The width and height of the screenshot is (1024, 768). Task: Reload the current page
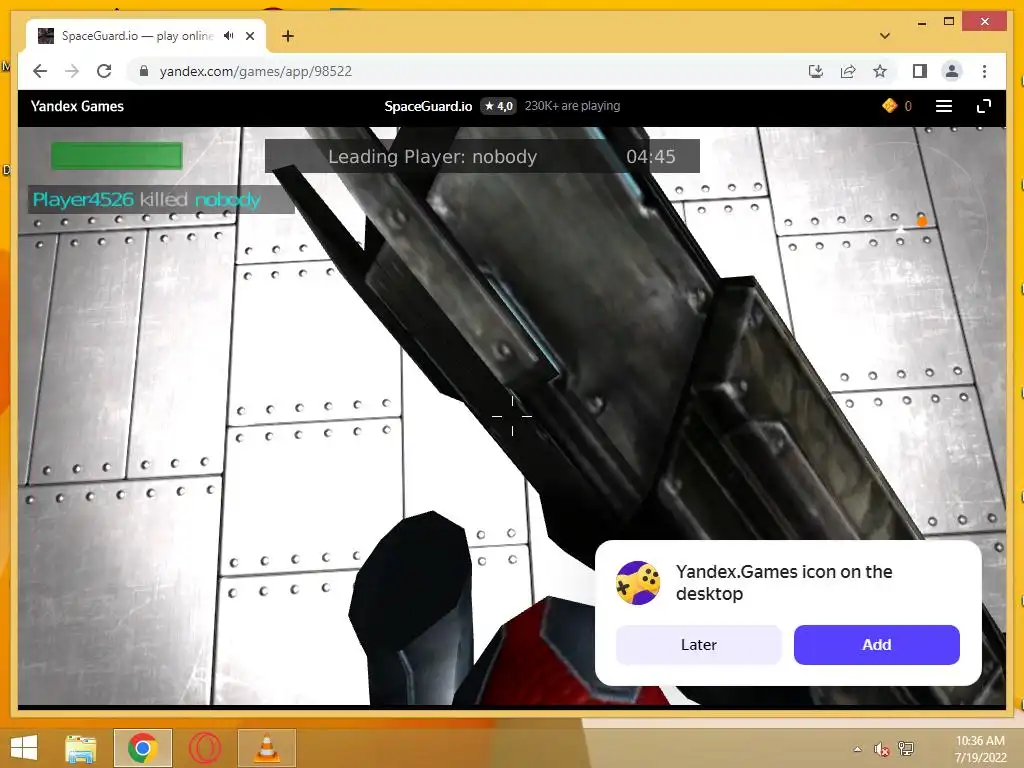click(x=104, y=71)
